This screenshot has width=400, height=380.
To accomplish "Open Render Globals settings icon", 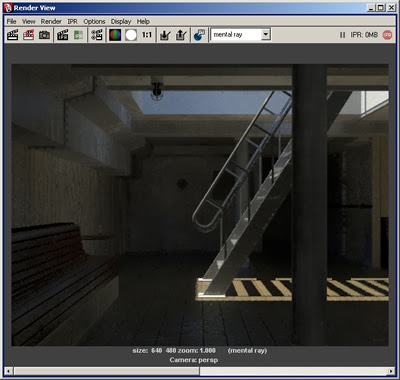I will (97, 35).
